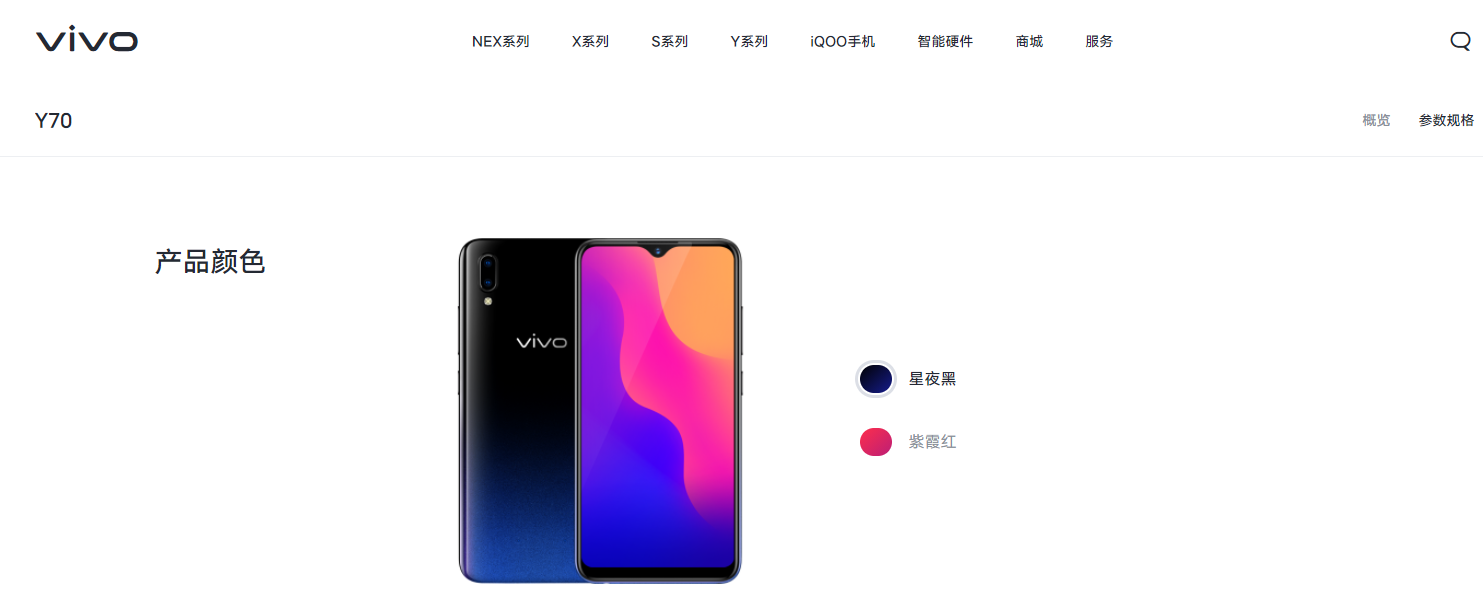Switch to the 概览 overview tab
Screen dimensions: 1483x605
[1376, 120]
